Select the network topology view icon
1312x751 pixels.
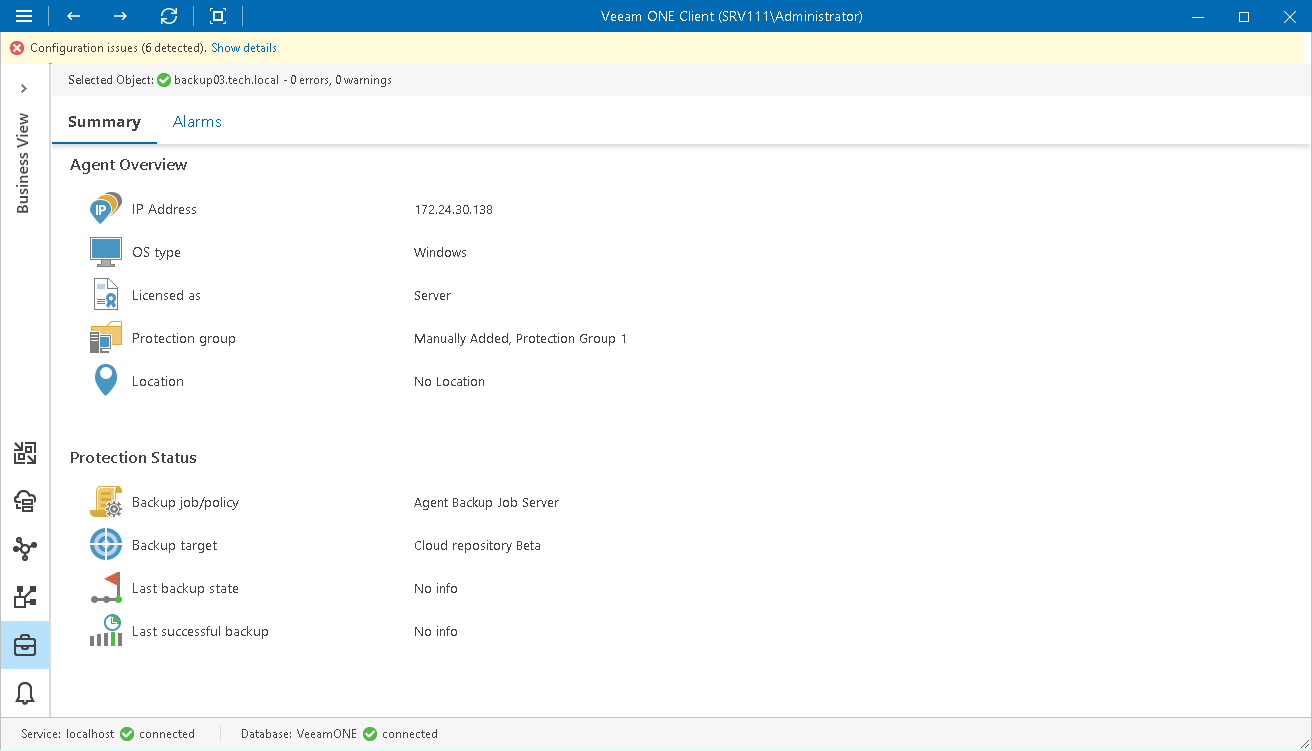(x=25, y=548)
